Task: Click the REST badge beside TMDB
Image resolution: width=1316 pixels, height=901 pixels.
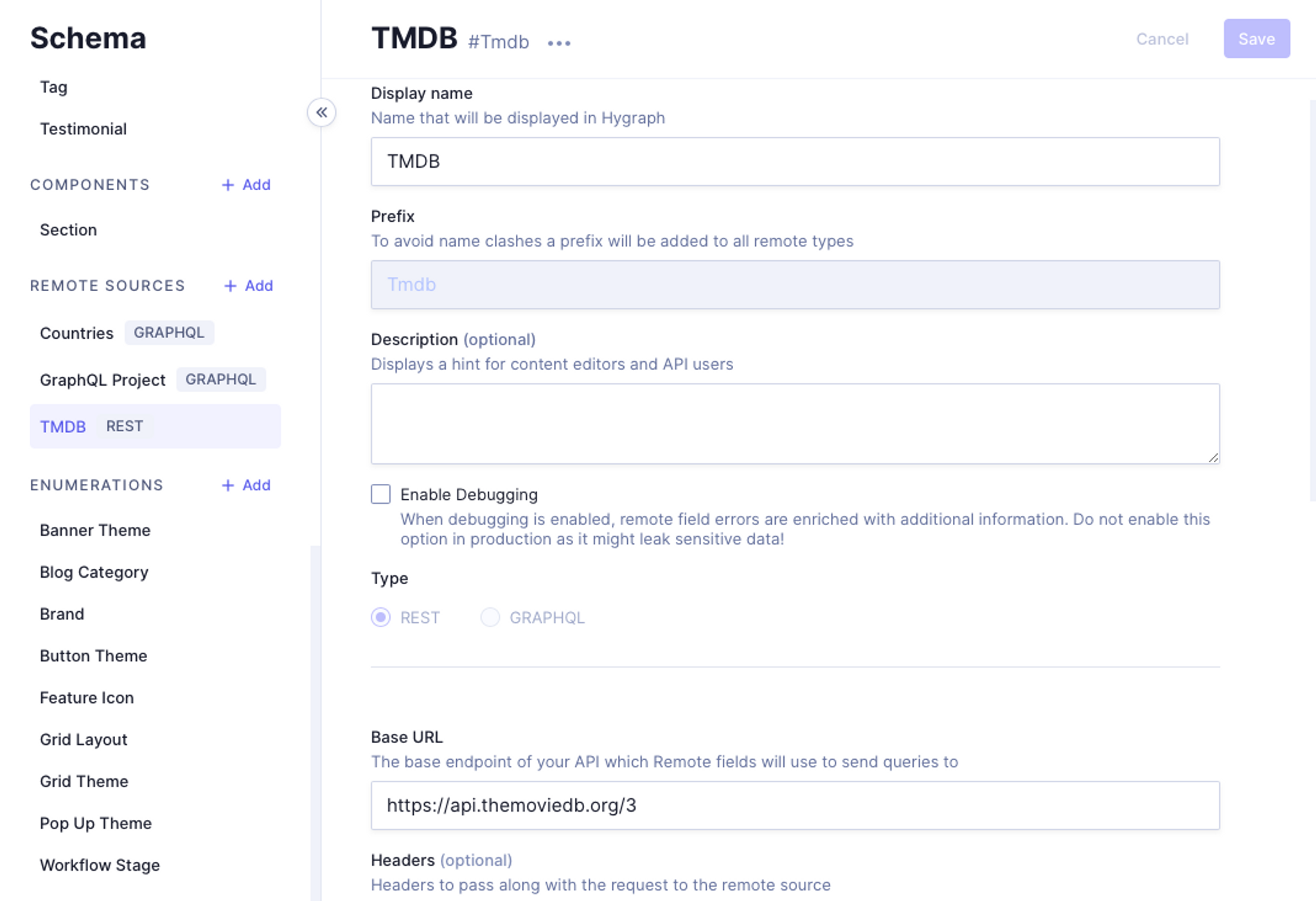Action: (125, 426)
